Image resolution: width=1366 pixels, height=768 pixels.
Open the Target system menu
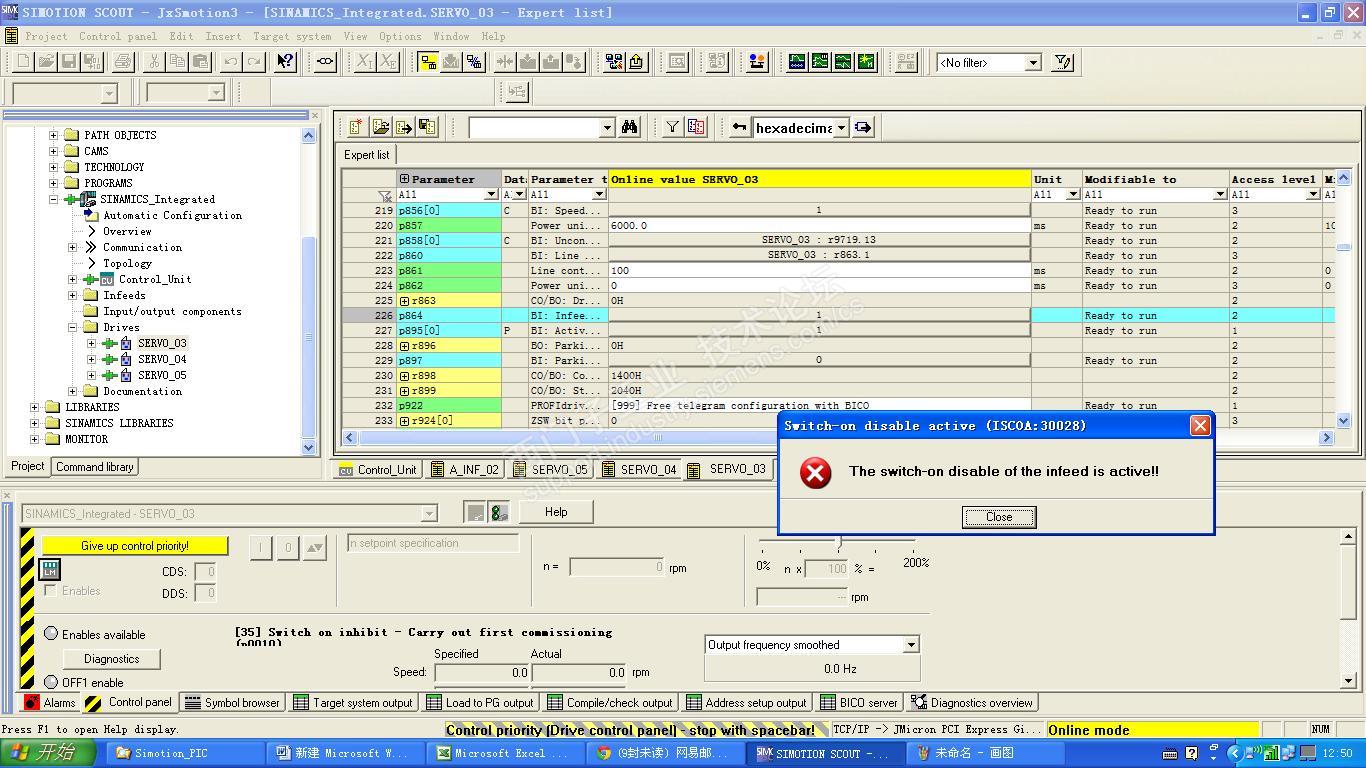pyautogui.click(x=291, y=36)
